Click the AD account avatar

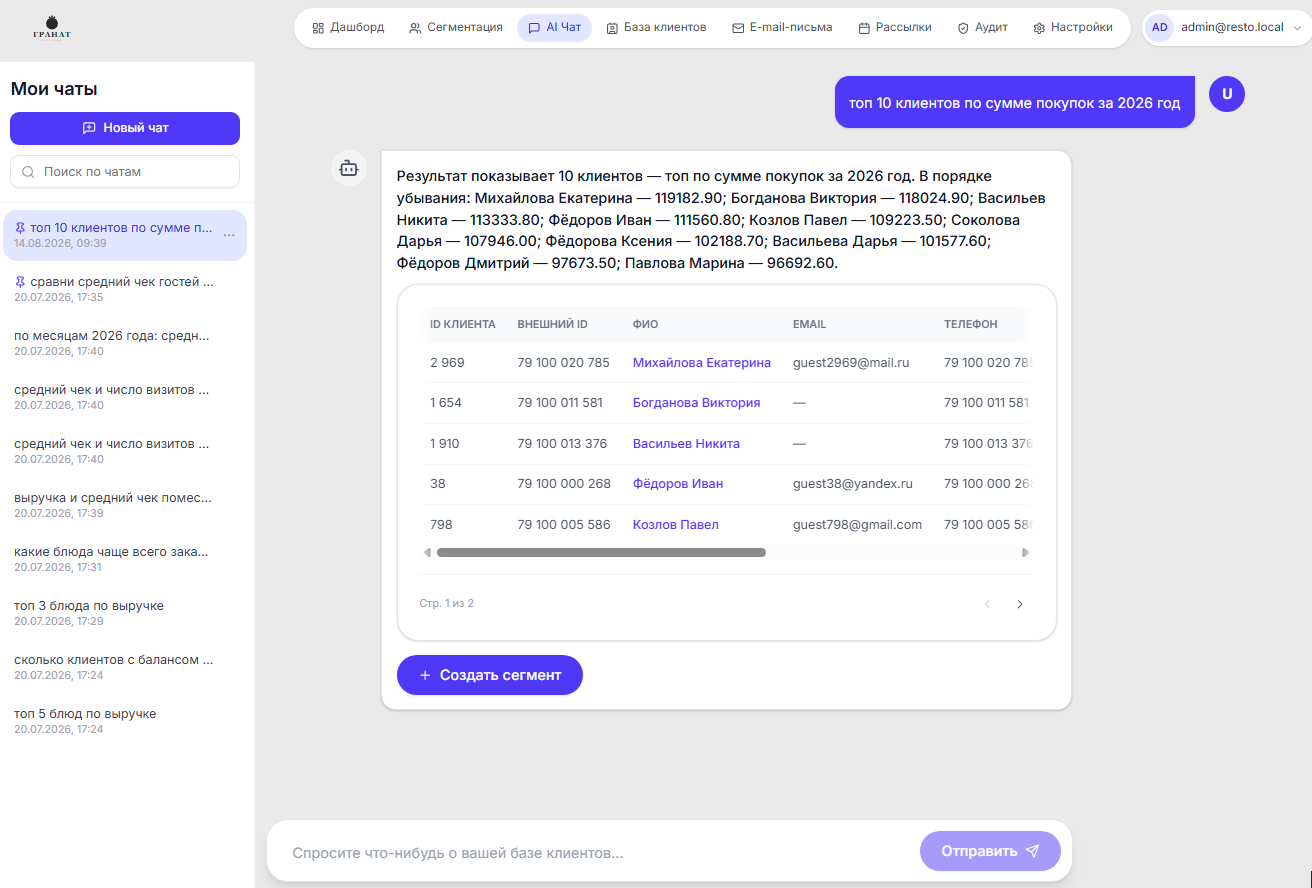[x=1159, y=27]
